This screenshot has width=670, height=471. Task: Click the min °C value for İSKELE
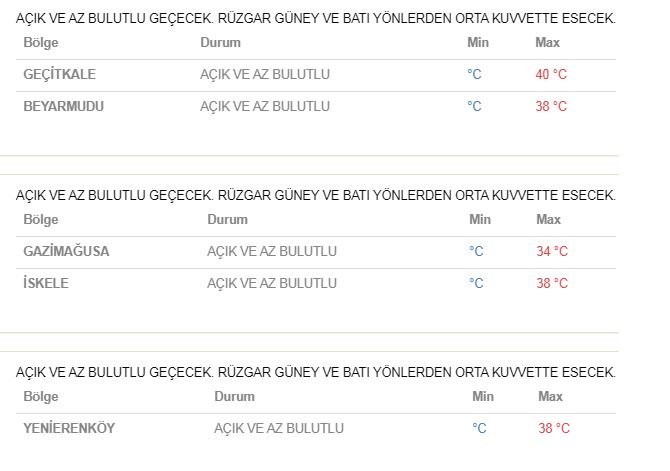click(x=476, y=284)
